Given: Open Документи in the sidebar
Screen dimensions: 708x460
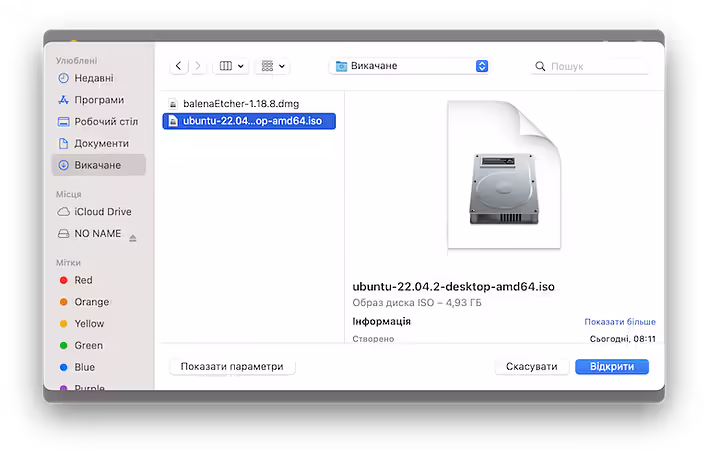Looking at the screenshot, I should tap(98, 143).
